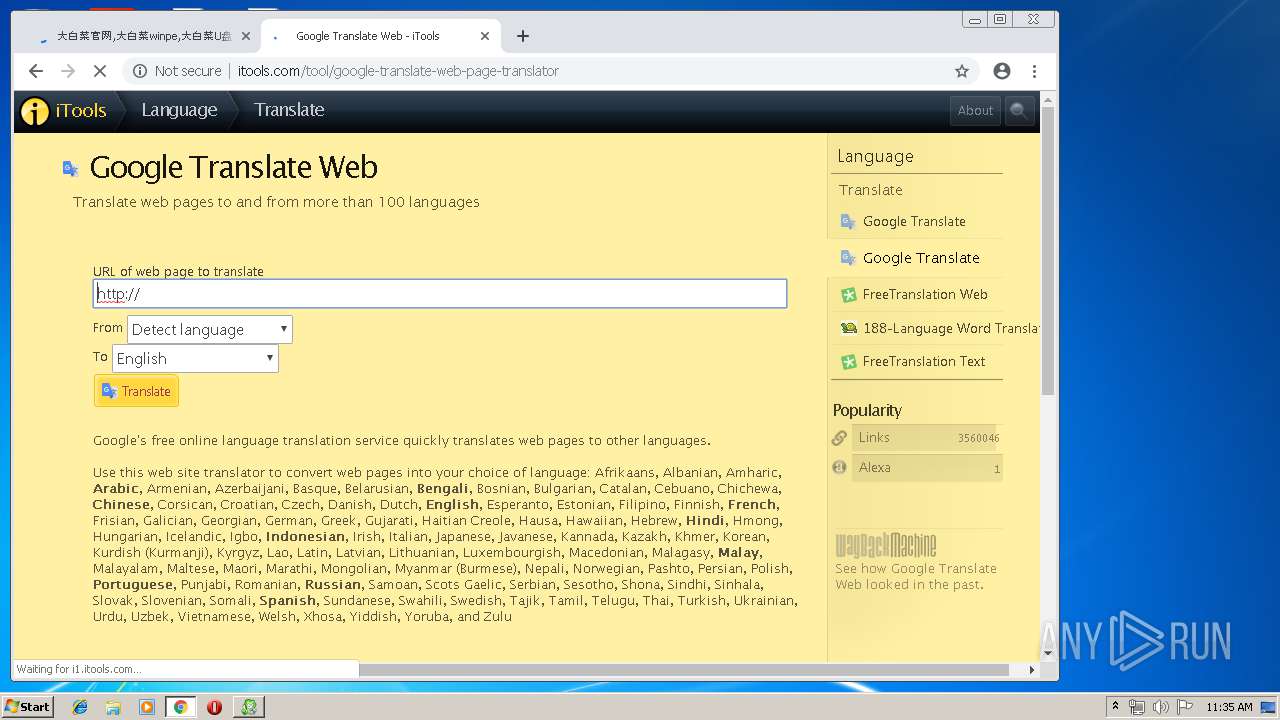Click the scroll right arrow
The width and height of the screenshot is (1280, 720).
point(1033,670)
